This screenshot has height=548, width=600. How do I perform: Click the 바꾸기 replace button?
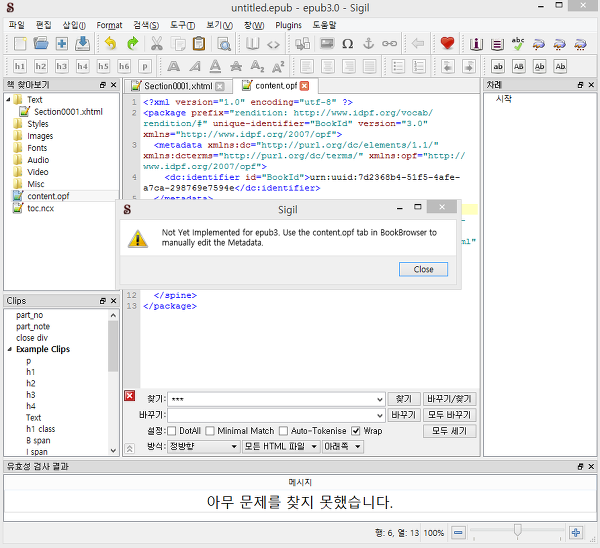click(x=404, y=415)
